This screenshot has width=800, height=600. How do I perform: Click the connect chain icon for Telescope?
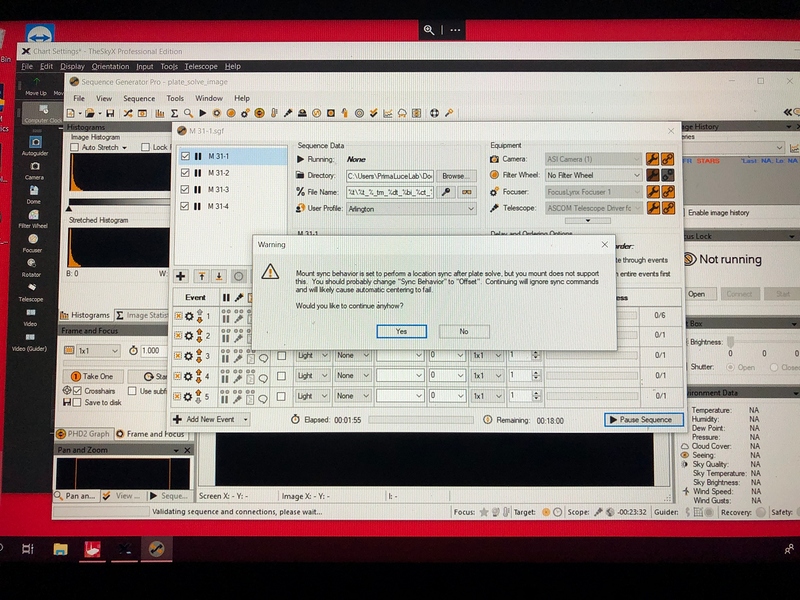(667, 208)
